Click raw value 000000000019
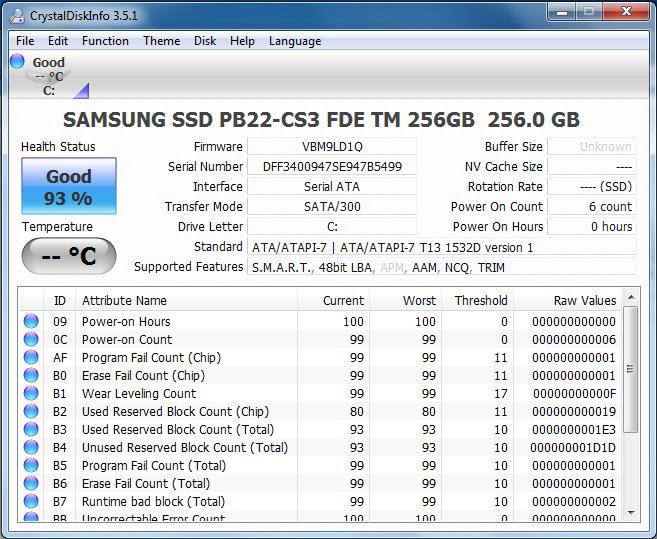This screenshot has height=539, width=657. [x=574, y=412]
